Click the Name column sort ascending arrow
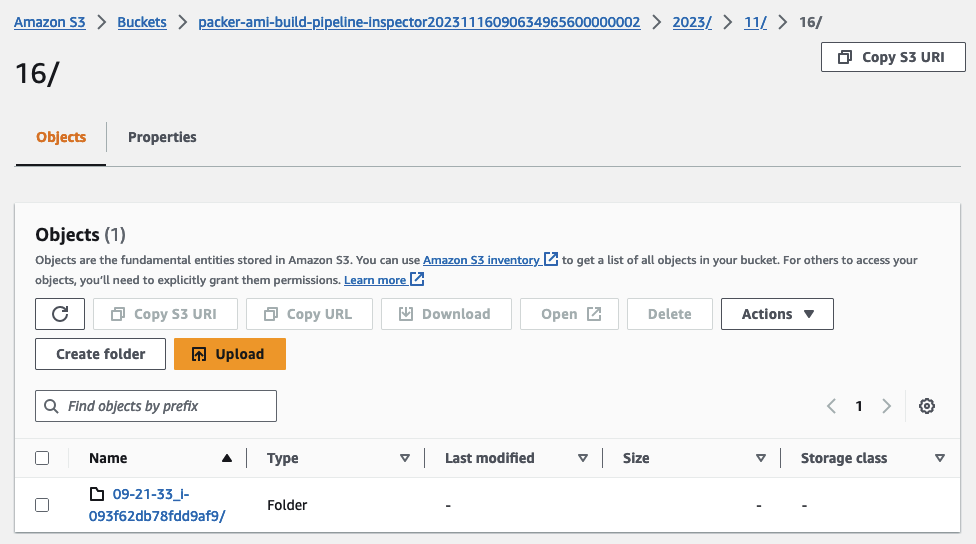This screenshot has width=976, height=544. pos(227,458)
